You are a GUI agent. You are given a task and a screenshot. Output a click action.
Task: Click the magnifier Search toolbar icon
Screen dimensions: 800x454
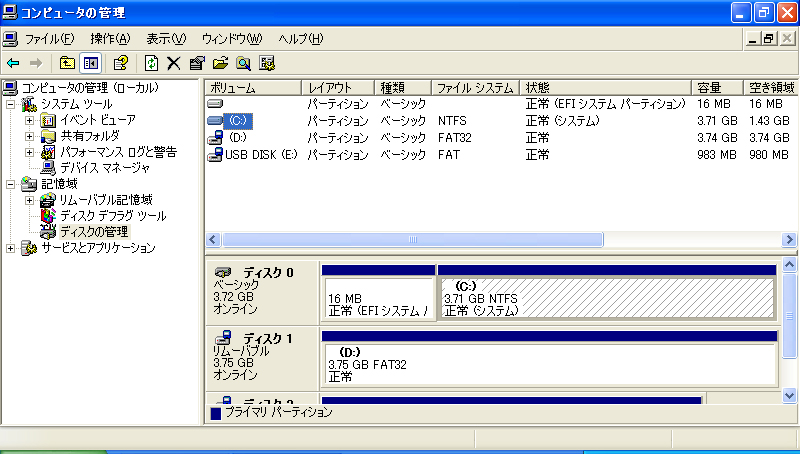(243, 63)
